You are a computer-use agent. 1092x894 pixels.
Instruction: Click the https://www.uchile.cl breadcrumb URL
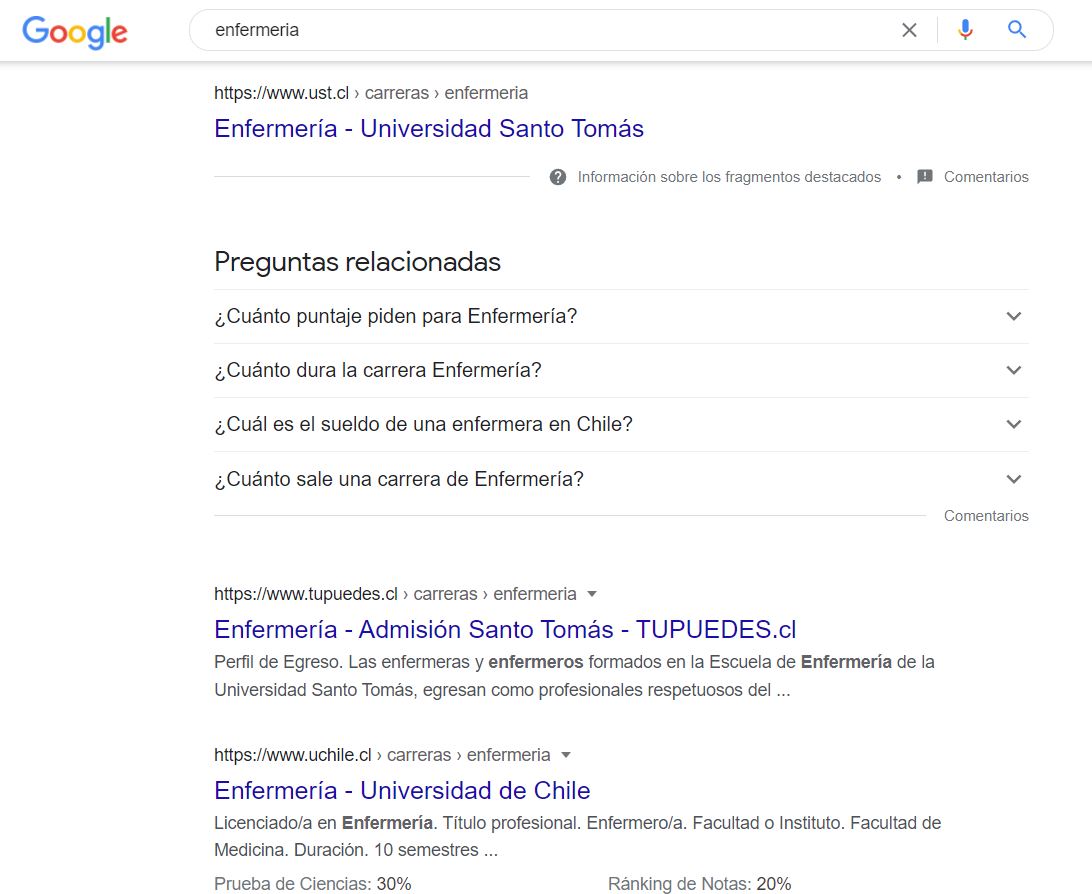coord(294,754)
